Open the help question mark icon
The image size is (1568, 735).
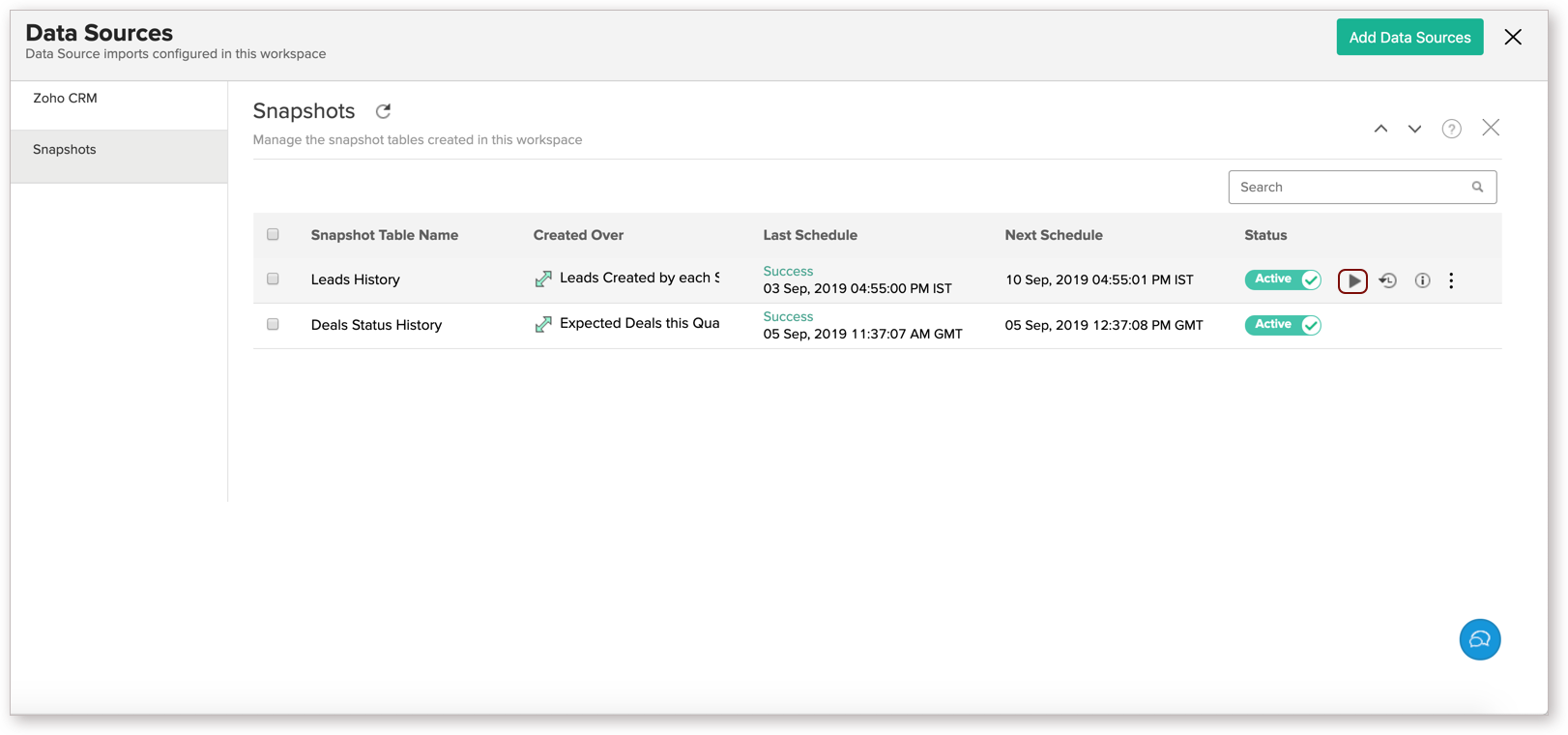[x=1451, y=129]
